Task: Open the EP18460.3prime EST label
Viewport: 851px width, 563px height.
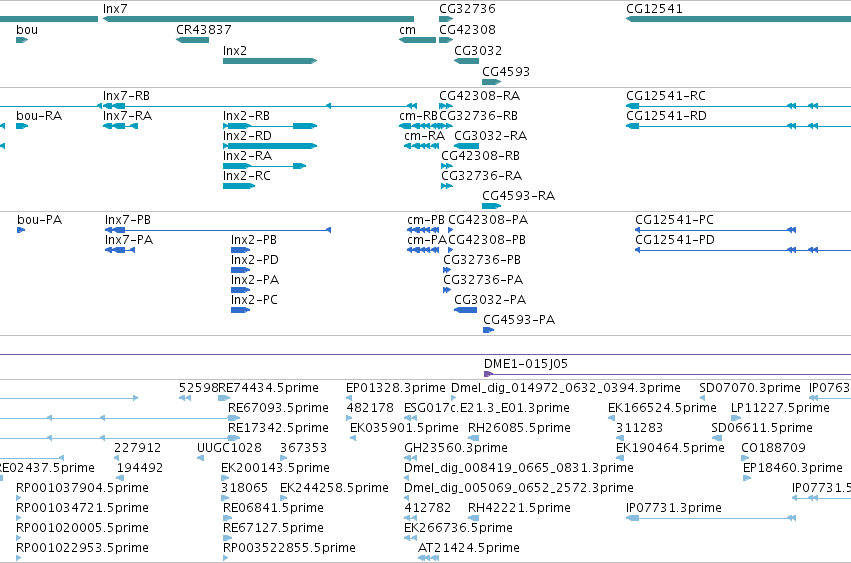Action: coord(792,469)
